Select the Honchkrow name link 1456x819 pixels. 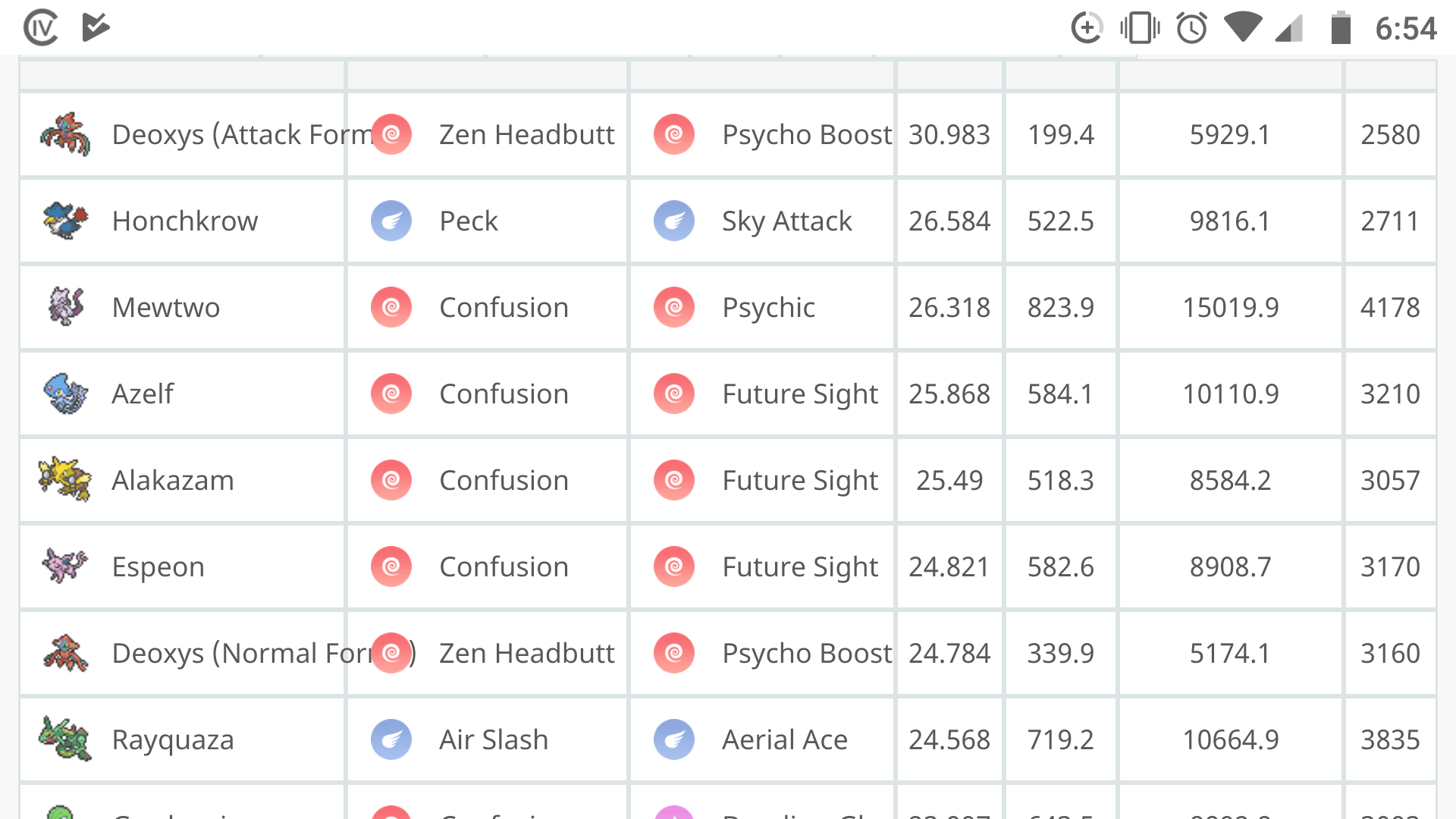click(x=185, y=221)
